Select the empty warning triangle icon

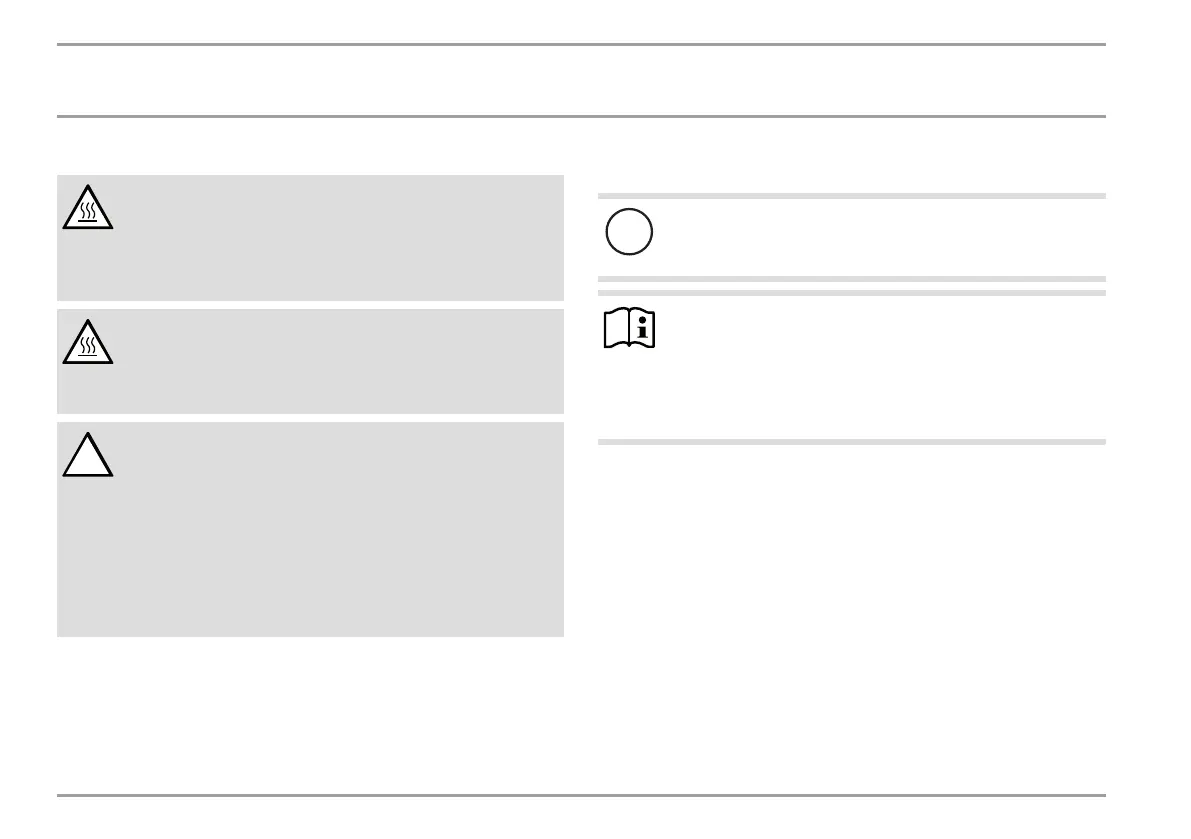coord(88,455)
